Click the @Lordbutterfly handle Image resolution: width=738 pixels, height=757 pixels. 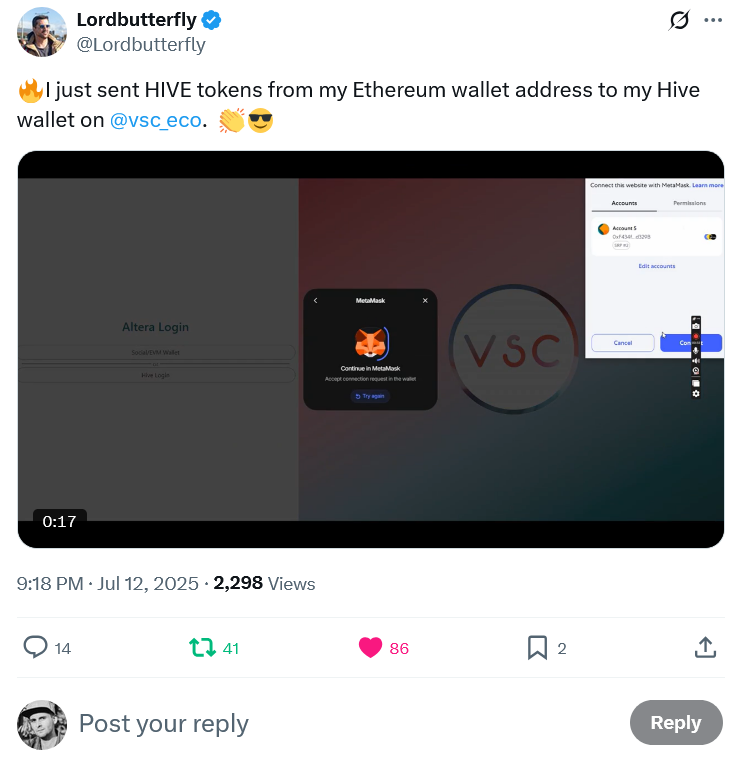(x=141, y=44)
